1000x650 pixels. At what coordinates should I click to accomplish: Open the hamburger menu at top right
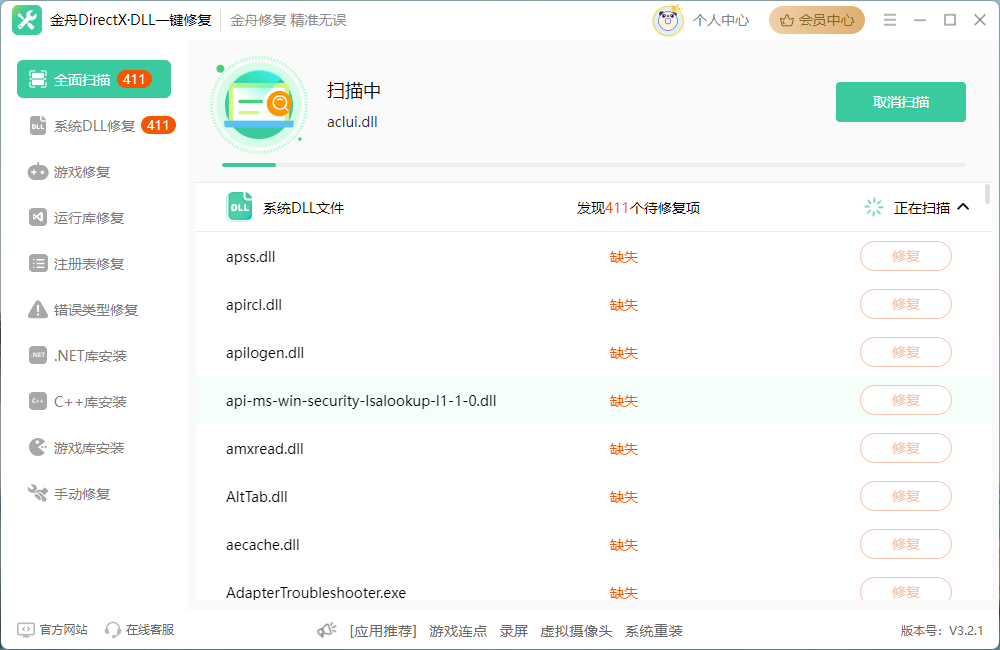pos(889,19)
